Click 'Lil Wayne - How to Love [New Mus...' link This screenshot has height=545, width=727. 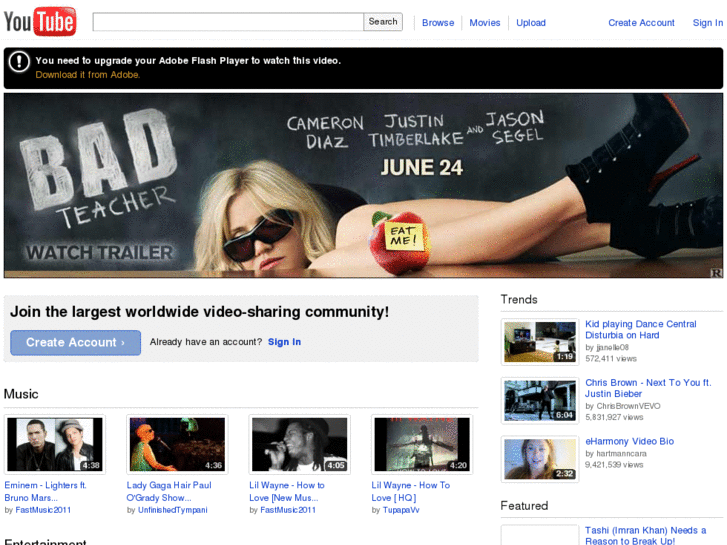click(287, 491)
